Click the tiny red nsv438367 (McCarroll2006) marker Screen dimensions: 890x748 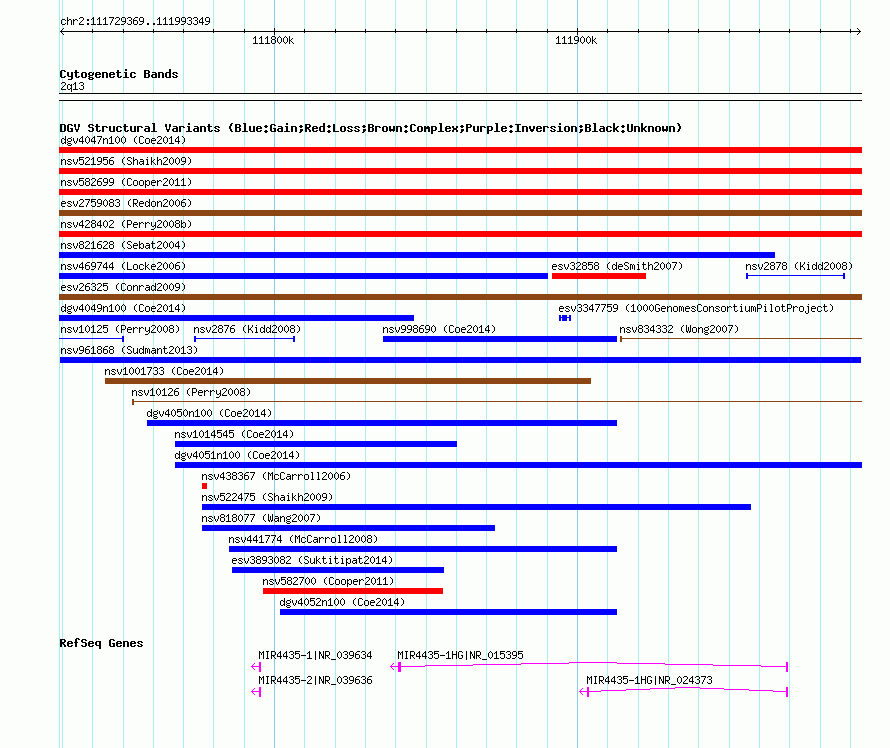pyautogui.click(x=204, y=486)
